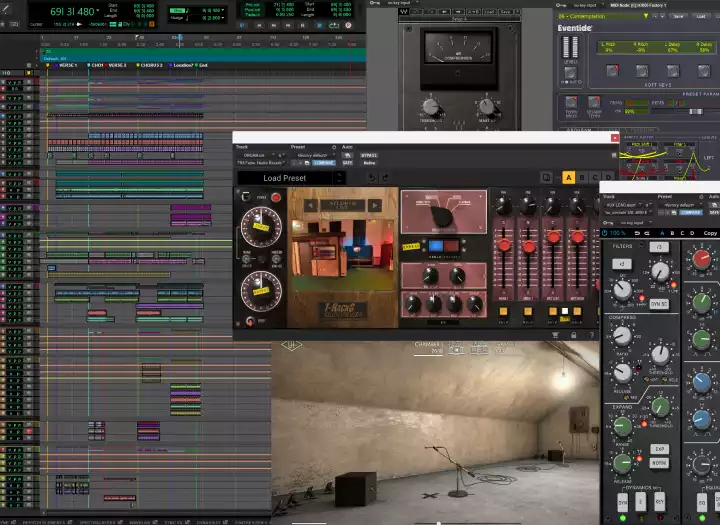Click top large input dial in T-RackS

pos(261,227)
